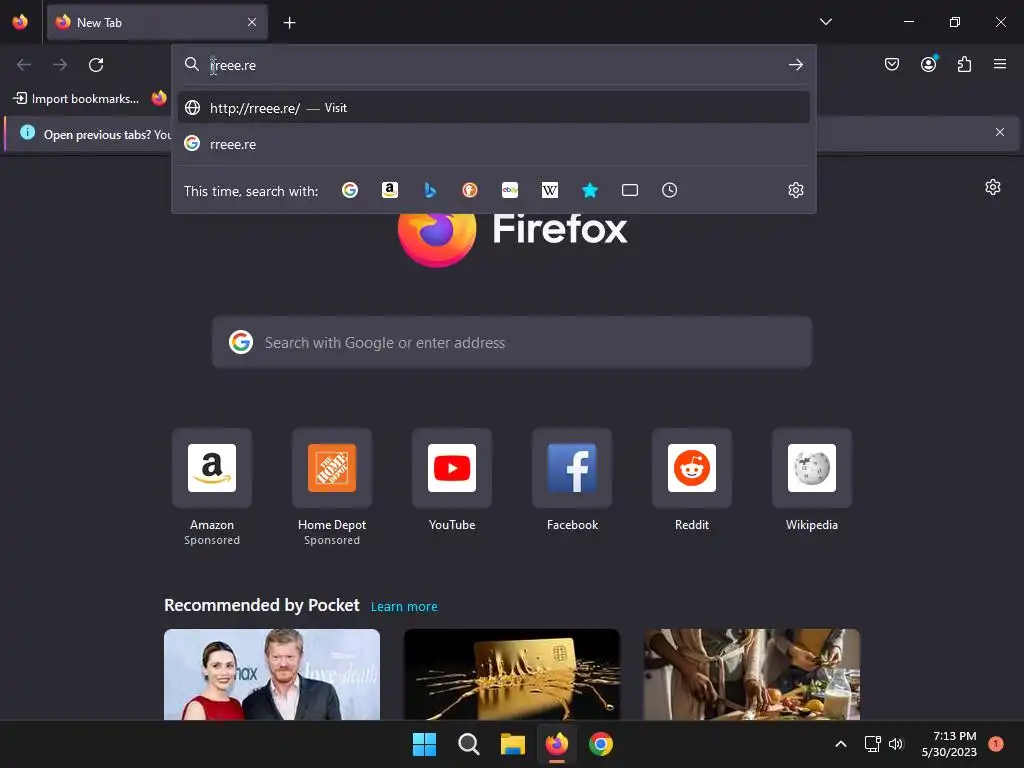Open Wikipedia shortcut tile

tap(812, 468)
